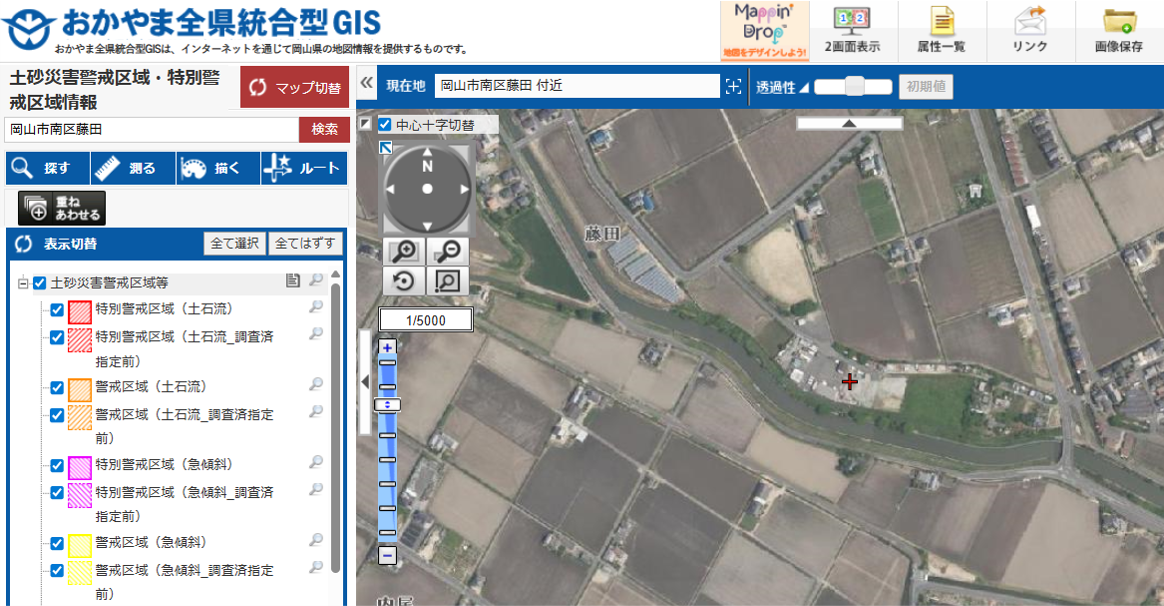Uncheck 特別警戒区域（土石流） layer checkbox
The image size is (1164, 606).
pyautogui.click(x=57, y=309)
